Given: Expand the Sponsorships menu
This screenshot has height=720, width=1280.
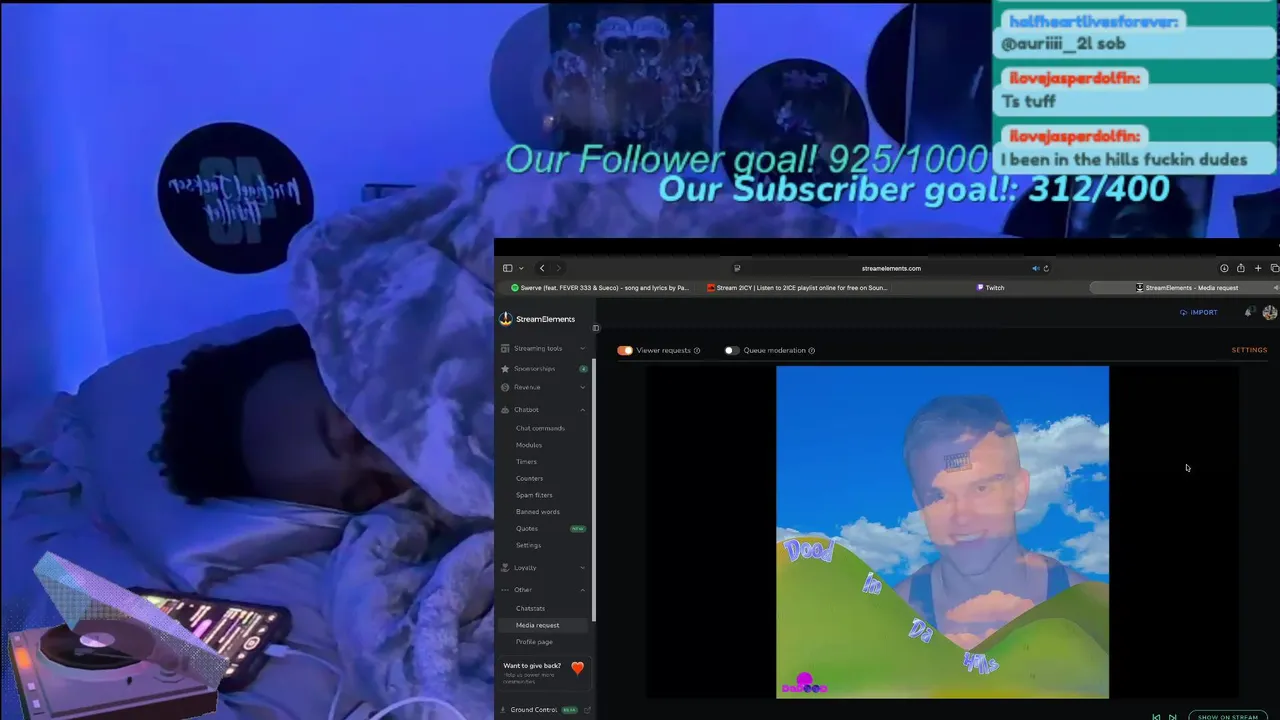Looking at the screenshot, I should tap(544, 369).
